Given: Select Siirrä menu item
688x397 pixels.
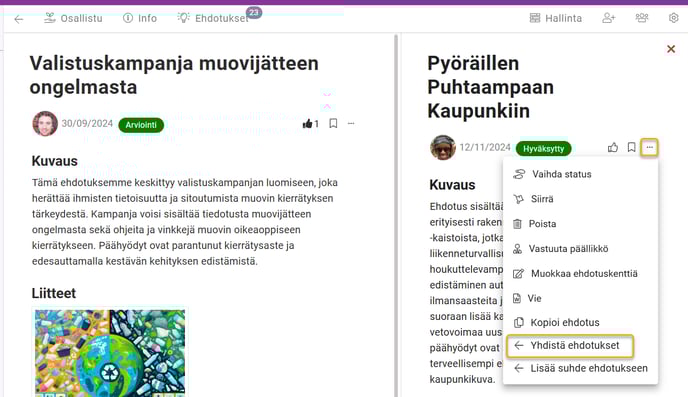Looking at the screenshot, I should pos(580,199).
